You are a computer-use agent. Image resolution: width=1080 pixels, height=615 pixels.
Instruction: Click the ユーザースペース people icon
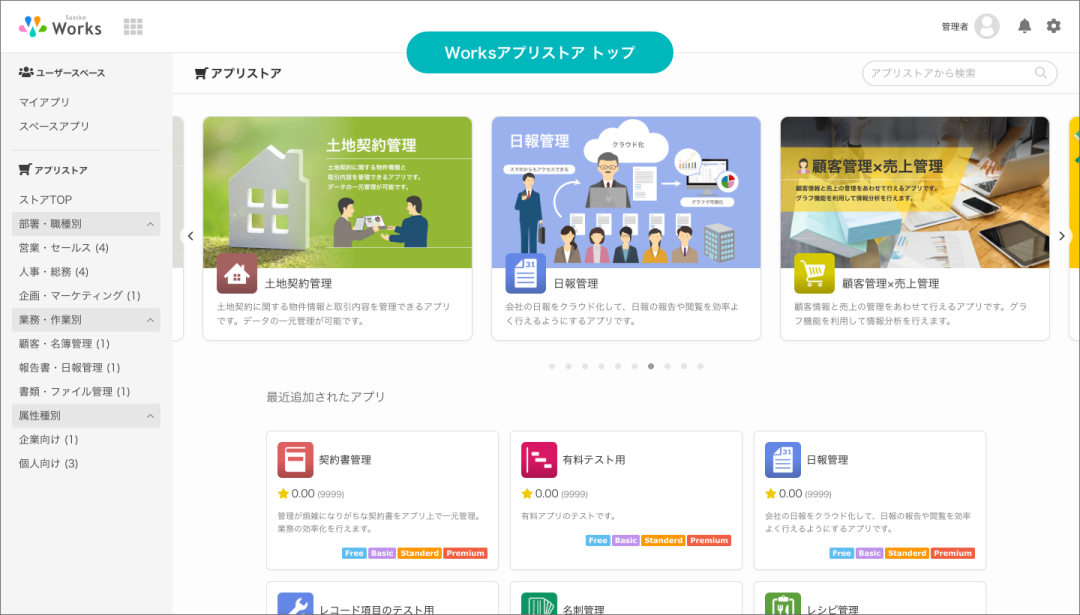coord(26,72)
